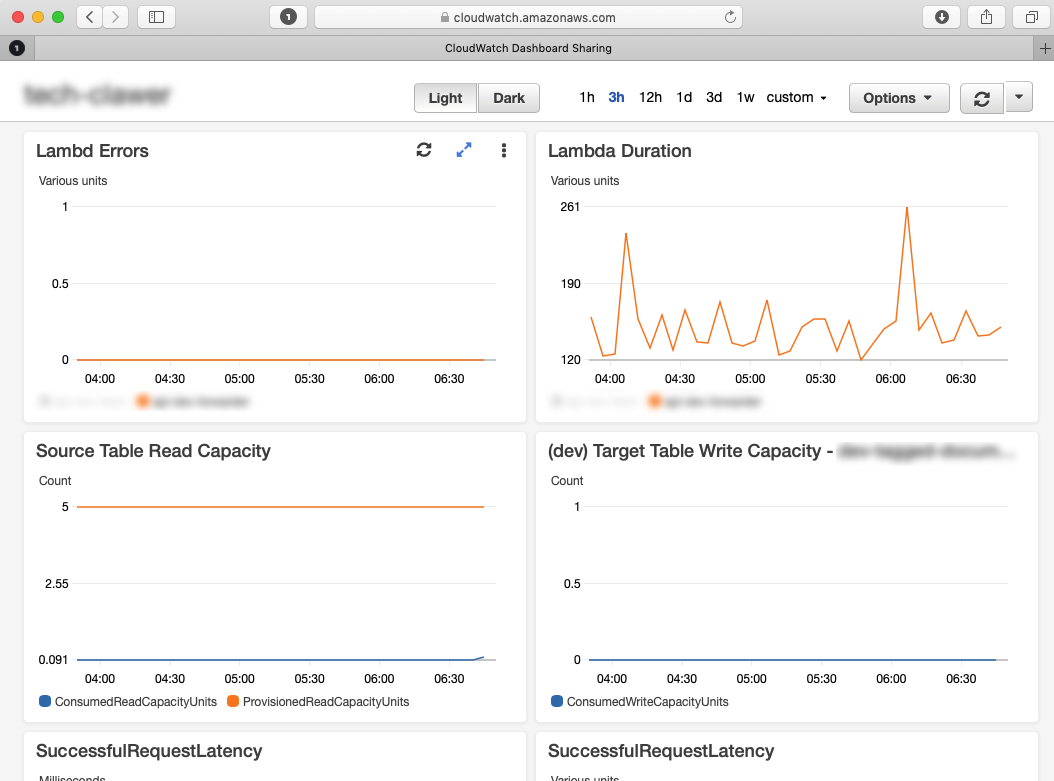Select the 12h time range
The width and height of the screenshot is (1054, 781).
(x=650, y=97)
